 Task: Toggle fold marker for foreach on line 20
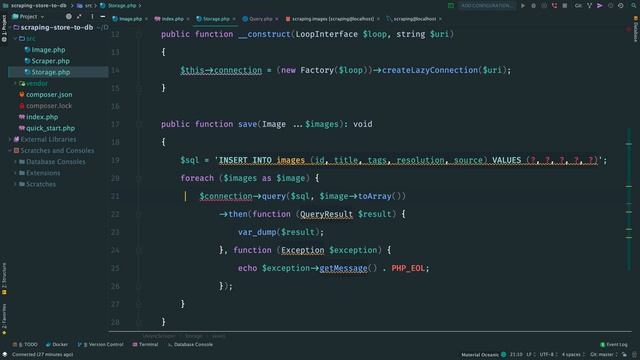139,178
